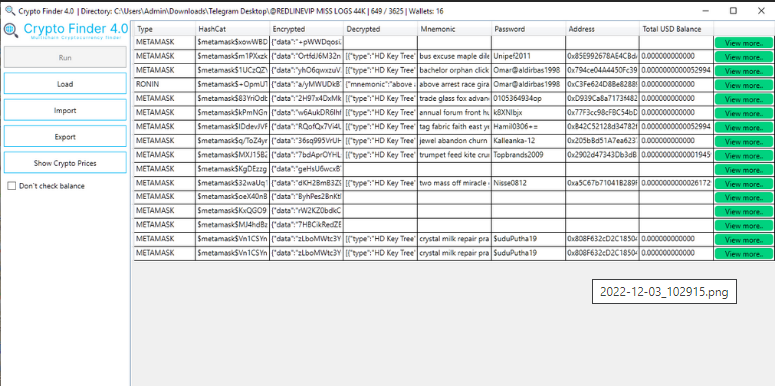
Task: Select the balance cell 0.0000000000001945
Action: [677, 155]
